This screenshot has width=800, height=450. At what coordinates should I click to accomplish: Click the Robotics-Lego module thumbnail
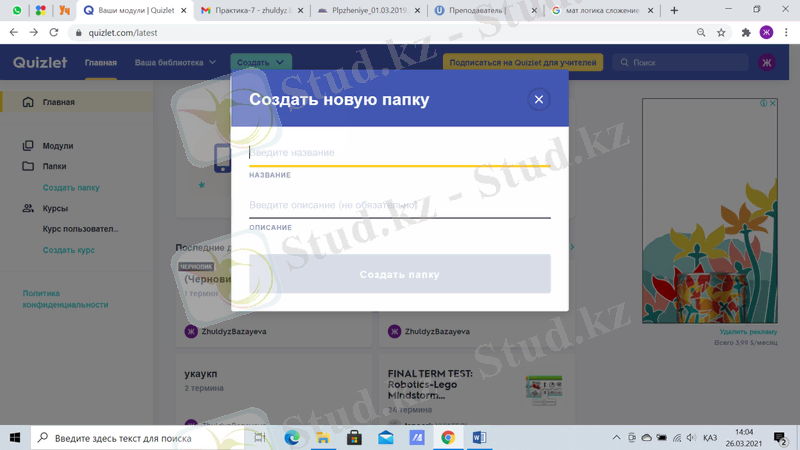[x=544, y=390]
